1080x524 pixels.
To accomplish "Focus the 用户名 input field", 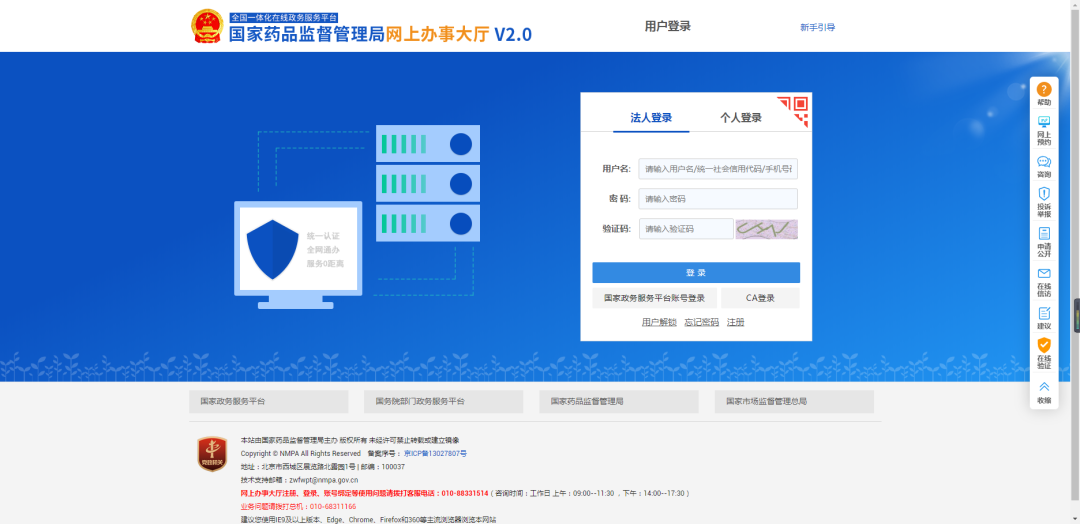I will [718, 169].
